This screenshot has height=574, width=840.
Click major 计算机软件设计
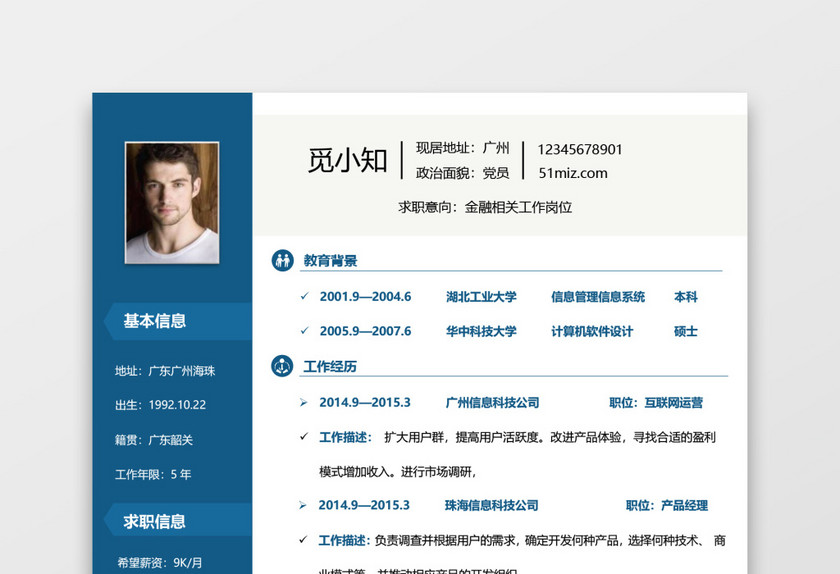pyautogui.click(x=592, y=331)
